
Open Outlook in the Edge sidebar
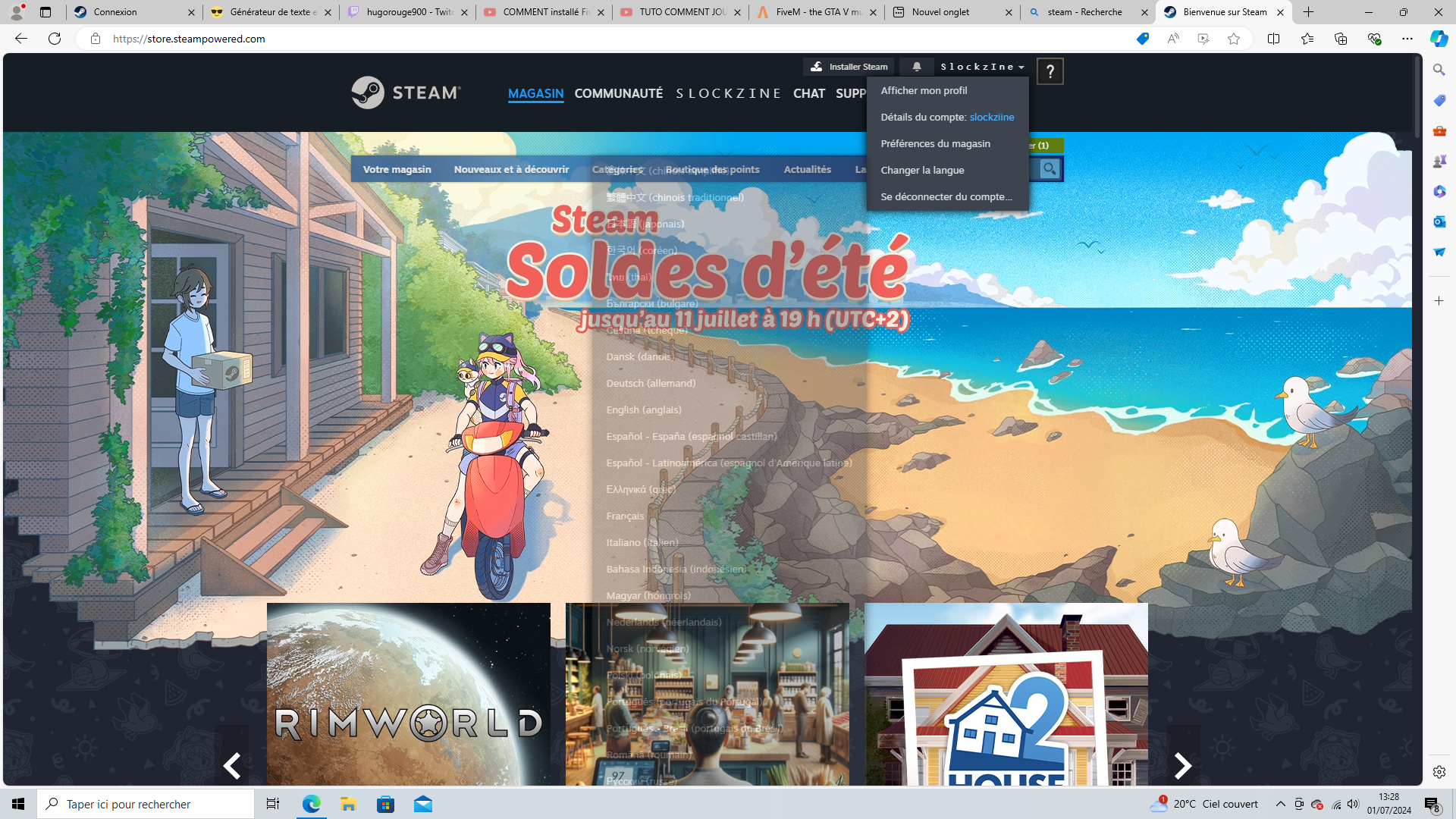tap(1439, 221)
